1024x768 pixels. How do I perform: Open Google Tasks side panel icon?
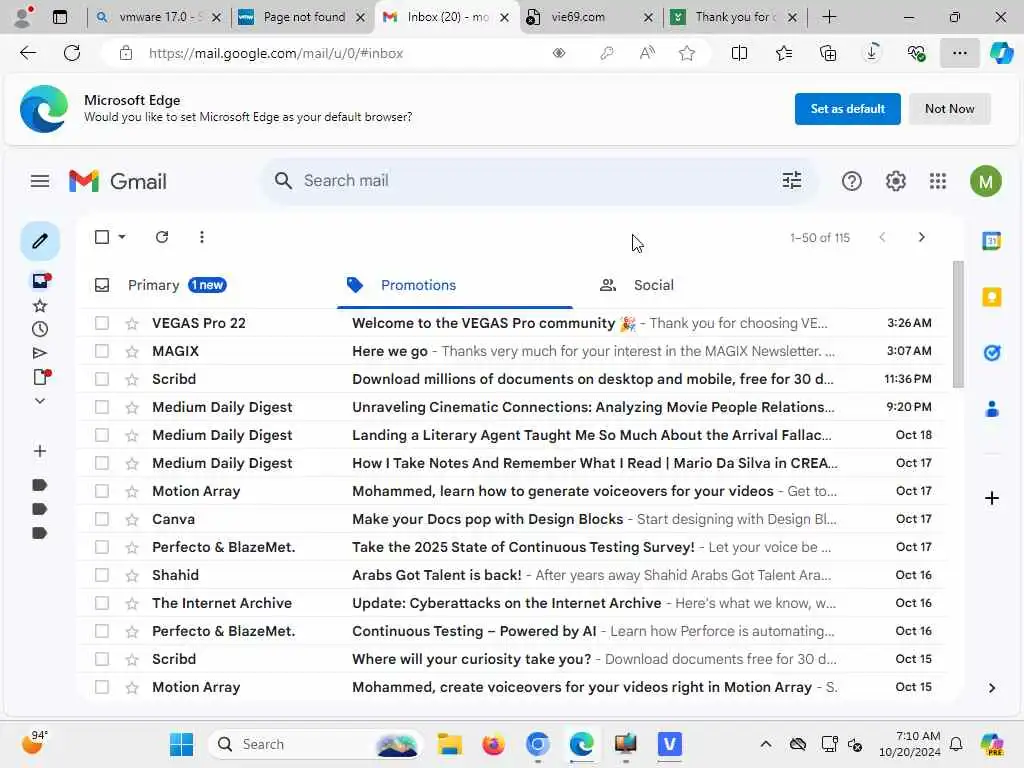pyautogui.click(x=991, y=353)
